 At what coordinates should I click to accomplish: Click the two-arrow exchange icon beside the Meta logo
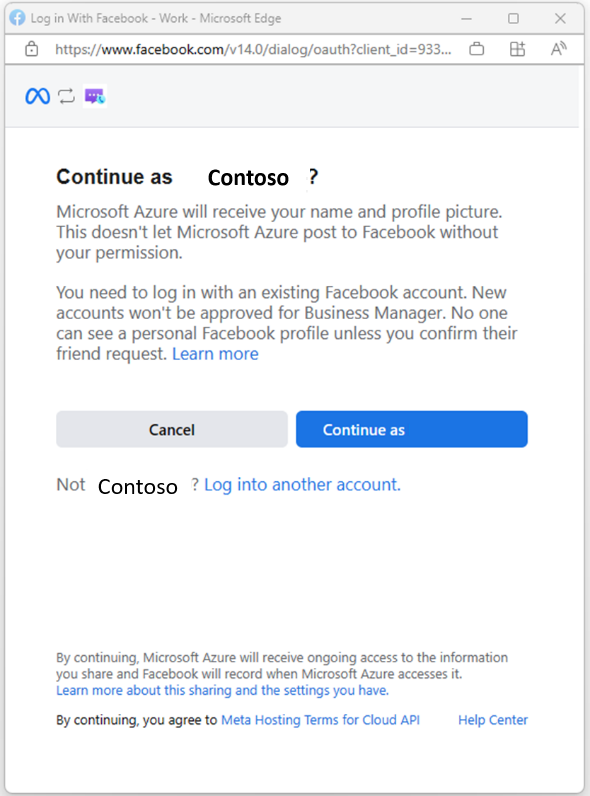(67, 96)
